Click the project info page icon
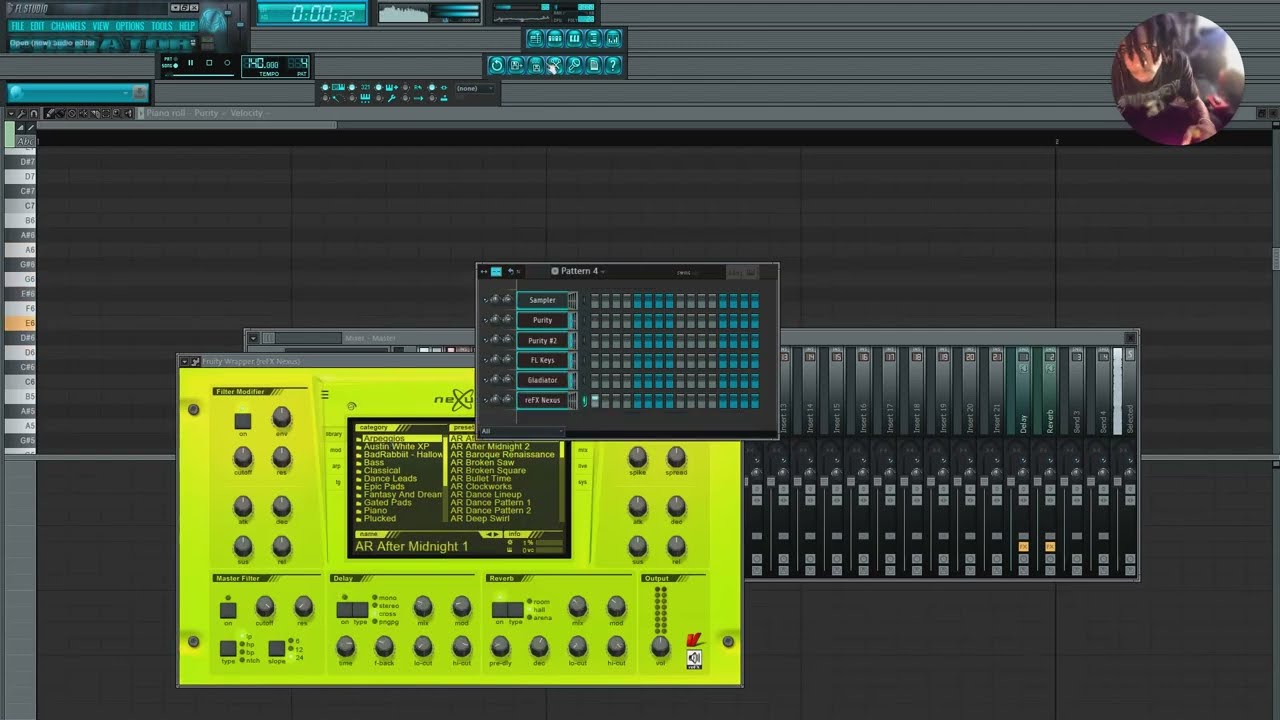Viewport: 1280px width, 720px height. tap(593, 65)
